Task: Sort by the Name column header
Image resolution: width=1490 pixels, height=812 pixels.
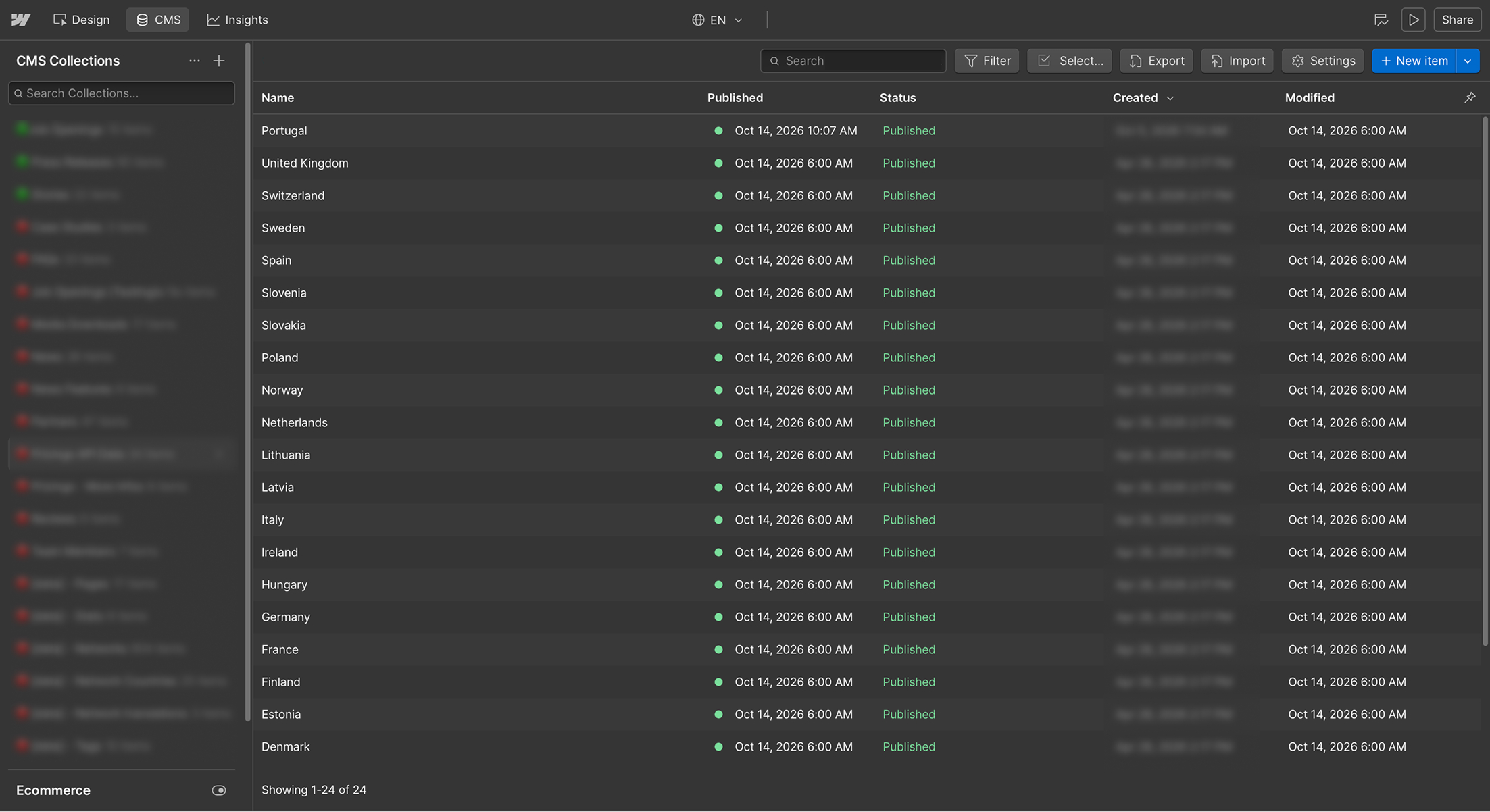Action: 277,97
